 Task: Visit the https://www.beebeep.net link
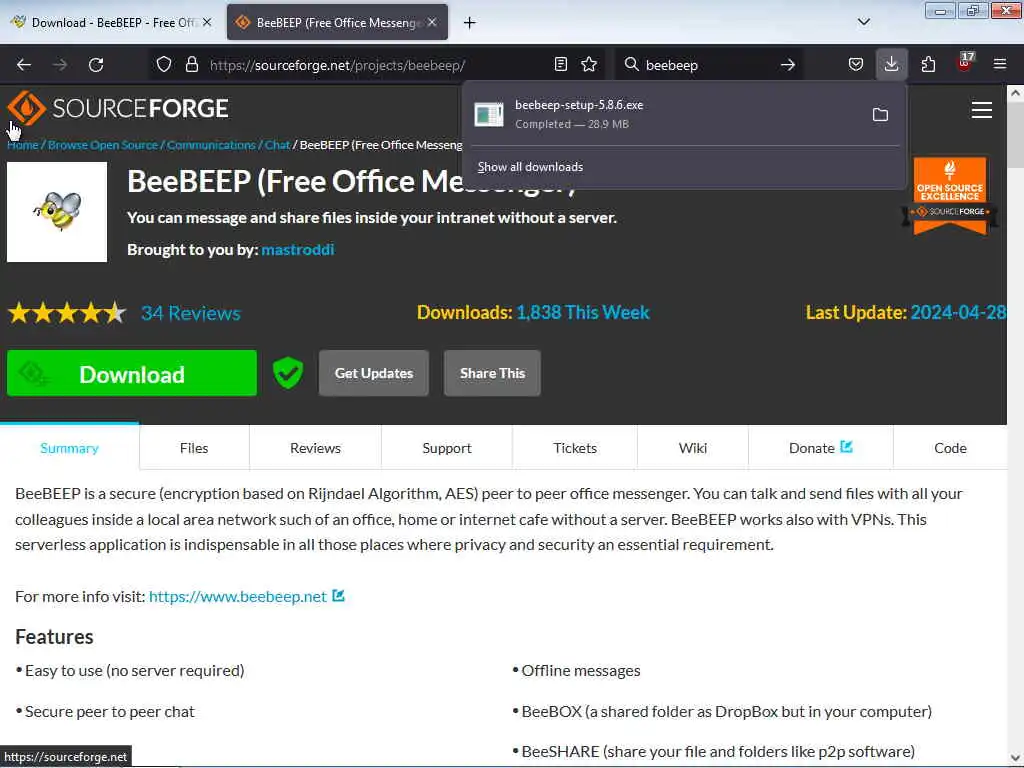pyautogui.click(x=238, y=596)
